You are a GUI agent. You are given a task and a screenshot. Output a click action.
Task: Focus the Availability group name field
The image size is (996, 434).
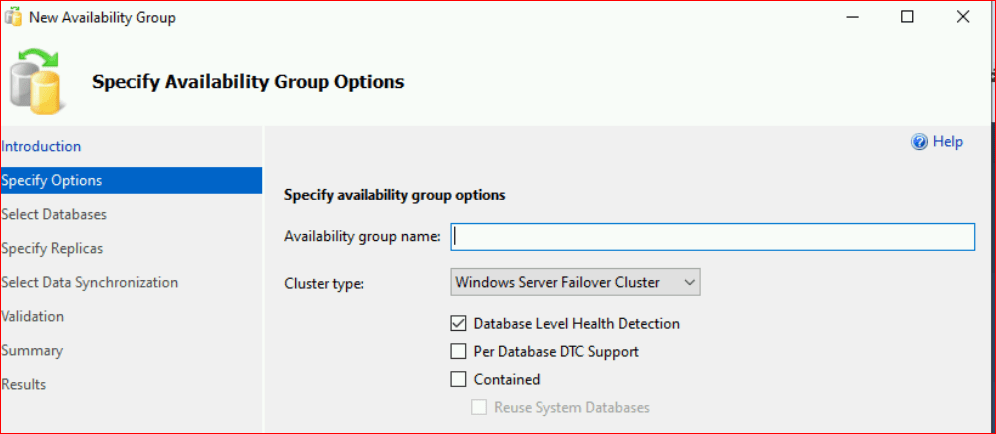pos(712,237)
